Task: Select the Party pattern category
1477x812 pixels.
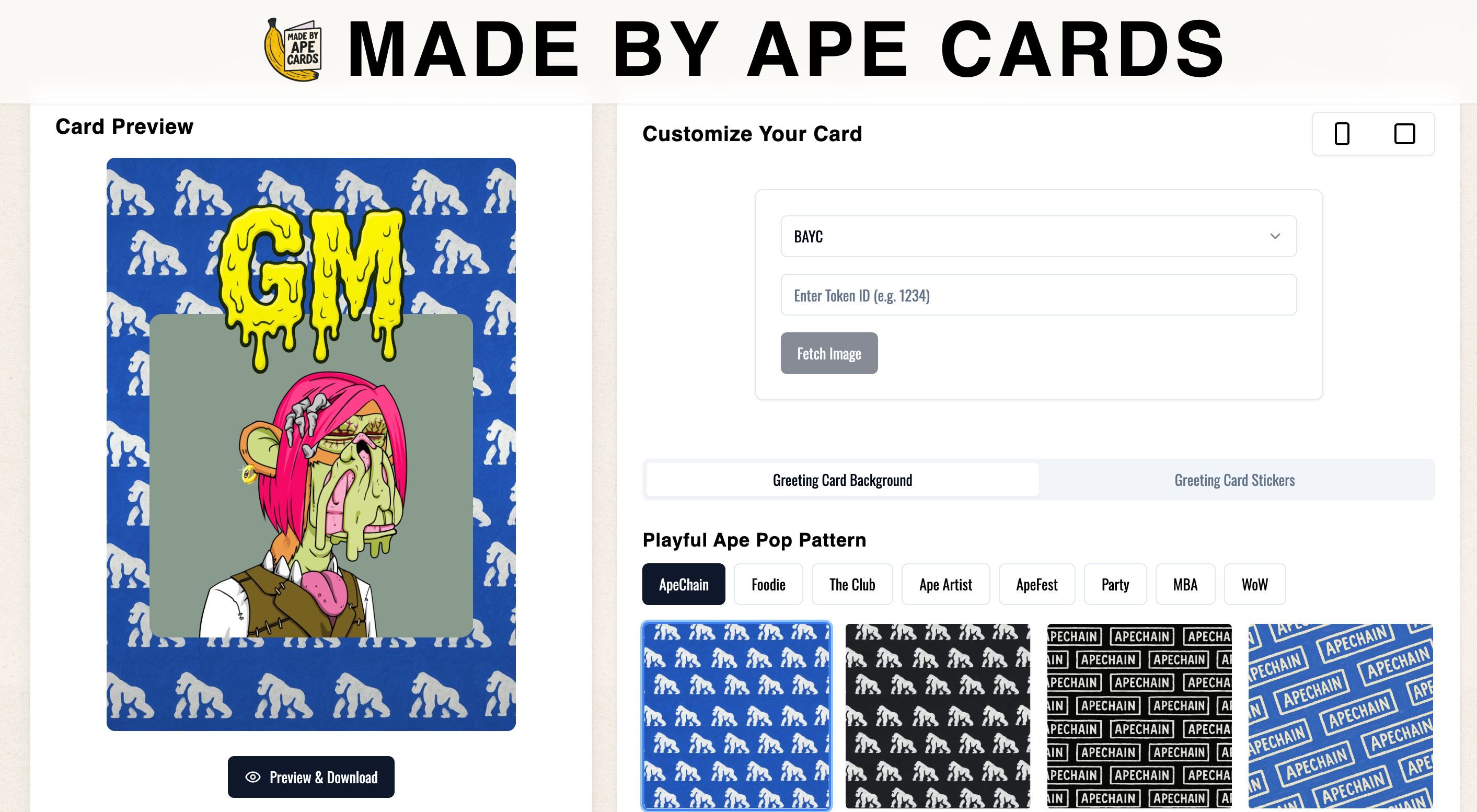Action: pos(1115,585)
